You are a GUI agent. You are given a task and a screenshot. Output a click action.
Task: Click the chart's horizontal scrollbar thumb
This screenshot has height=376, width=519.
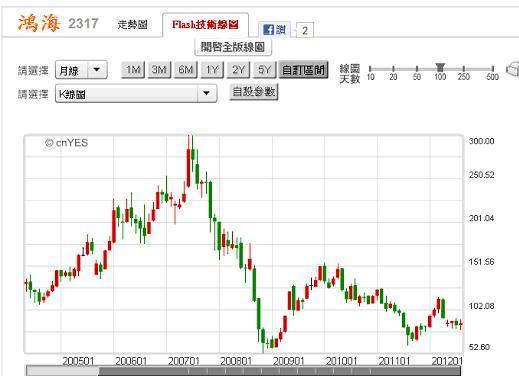[x=280, y=371]
